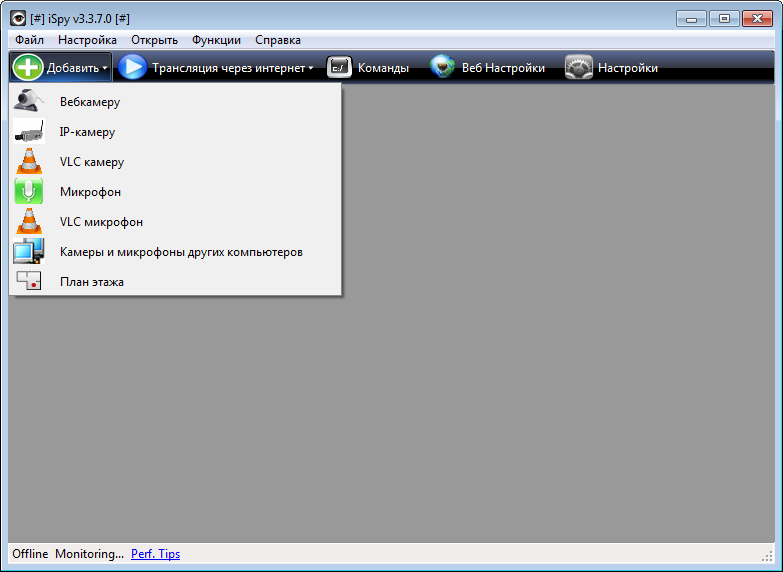
Task: Click the gear icon for Настройки
Action: point(579,67)
